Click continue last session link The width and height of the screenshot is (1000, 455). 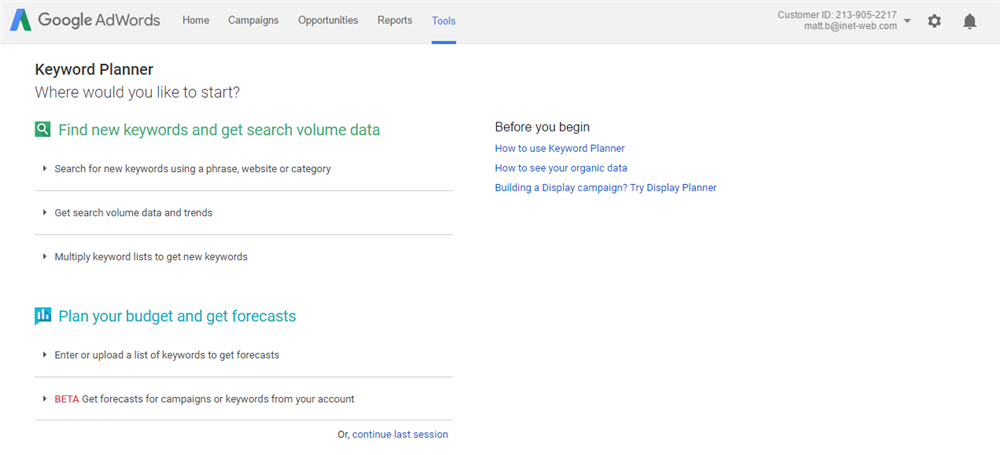coord(401,434)
